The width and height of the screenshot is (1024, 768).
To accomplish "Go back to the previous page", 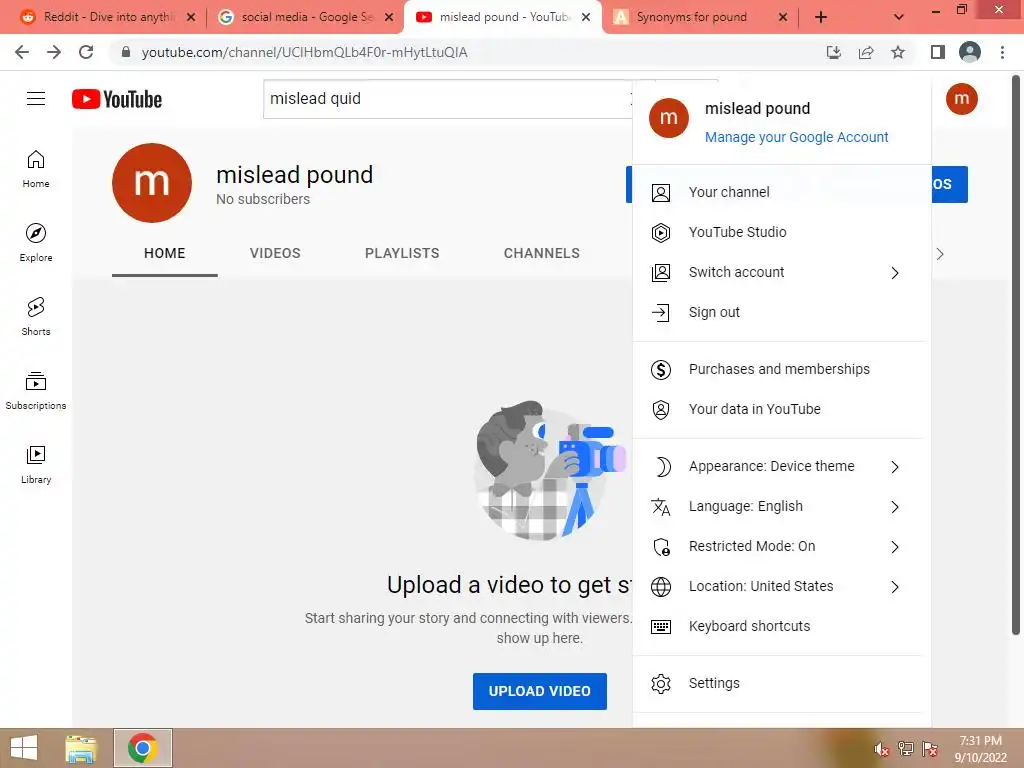I will coord(22,52).
